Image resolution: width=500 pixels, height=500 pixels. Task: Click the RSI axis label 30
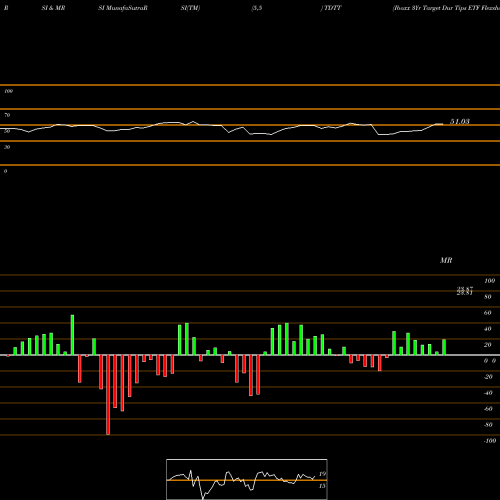[7, 147]
